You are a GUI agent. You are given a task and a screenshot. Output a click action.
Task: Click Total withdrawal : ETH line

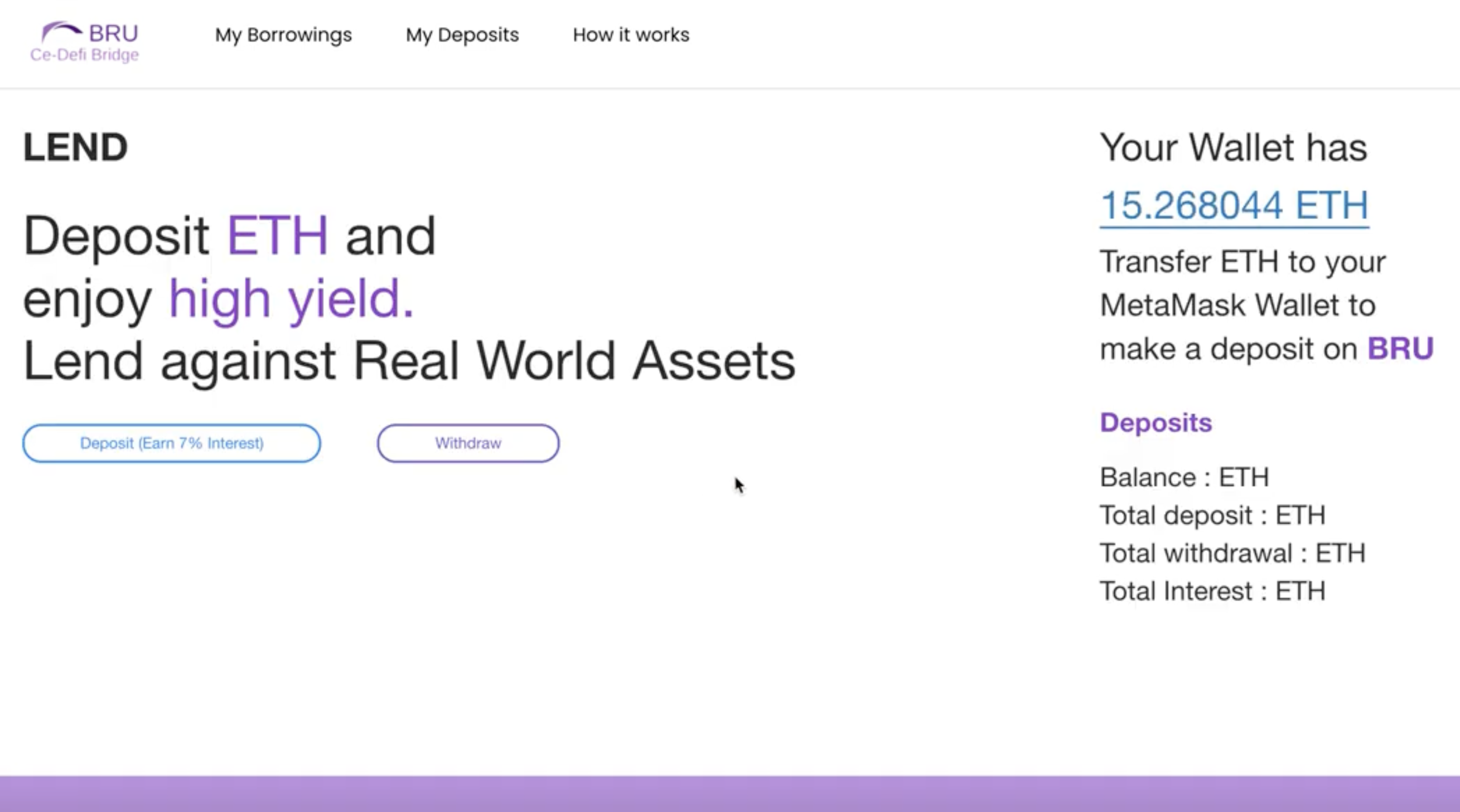coord(1232,553)
